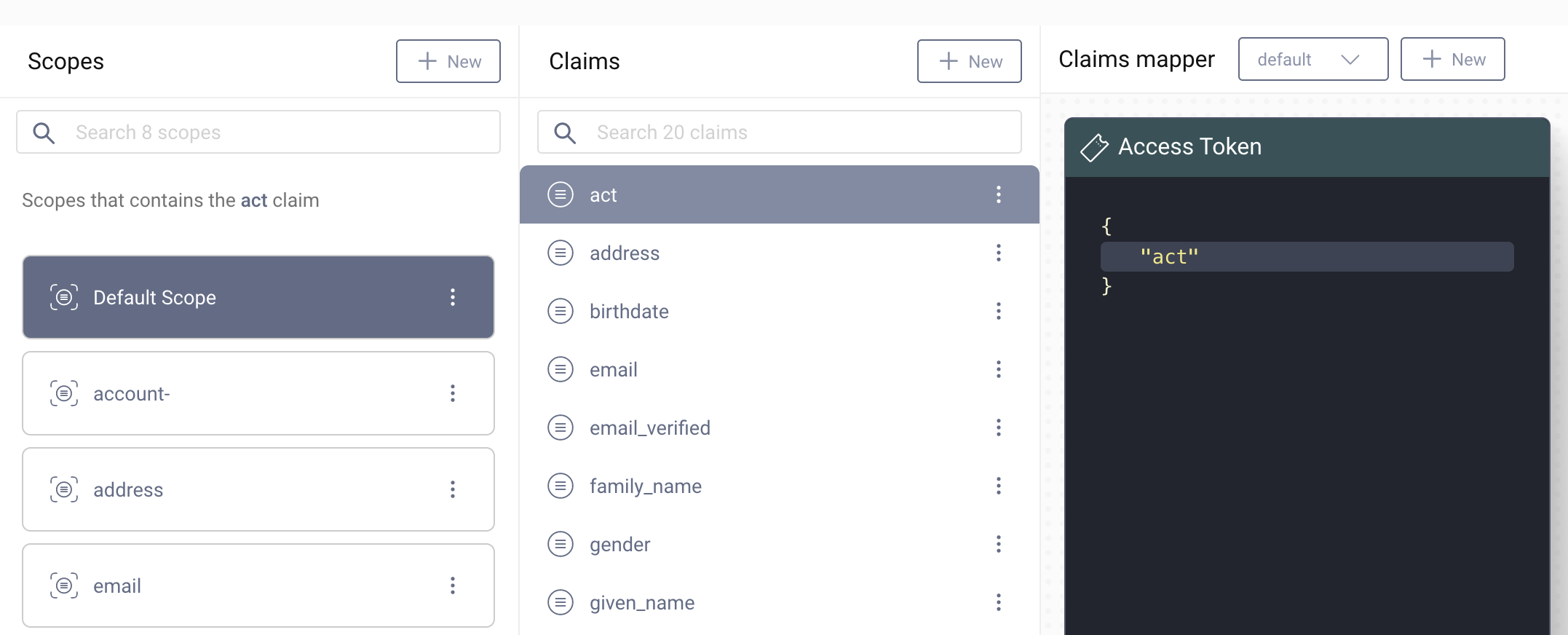This screenshot has height=635, width=1568.
Task: Open the gender claim three-dot menu
Action: (x=999, y=544)
